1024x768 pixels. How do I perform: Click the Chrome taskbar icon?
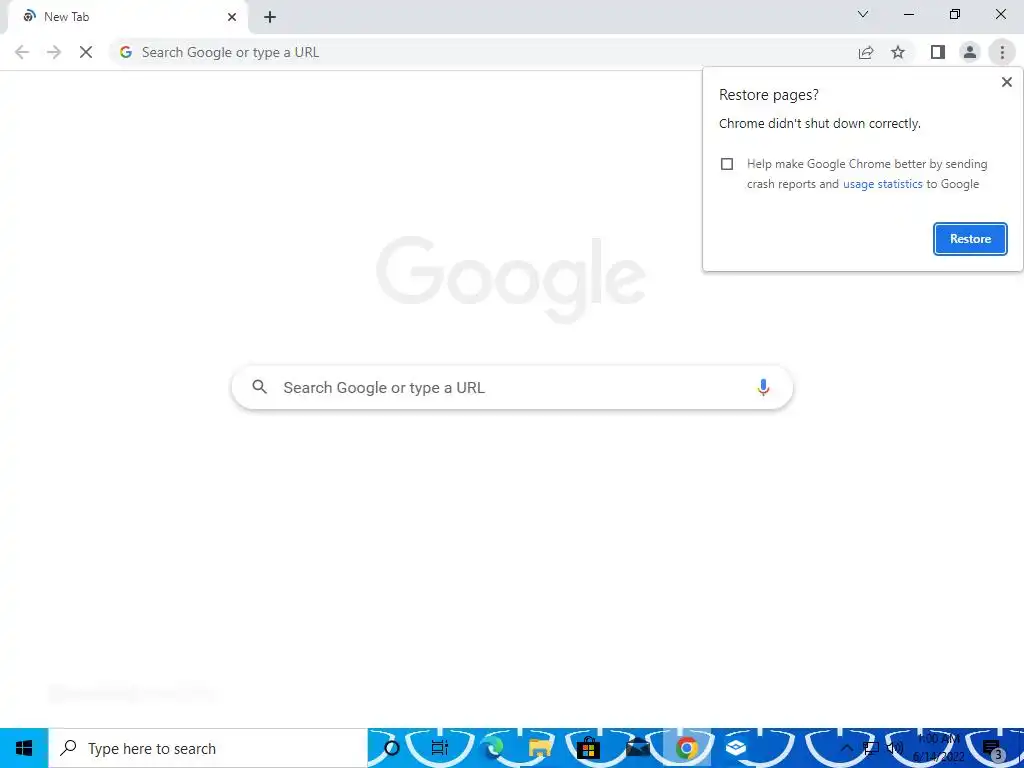coord(686,748)
